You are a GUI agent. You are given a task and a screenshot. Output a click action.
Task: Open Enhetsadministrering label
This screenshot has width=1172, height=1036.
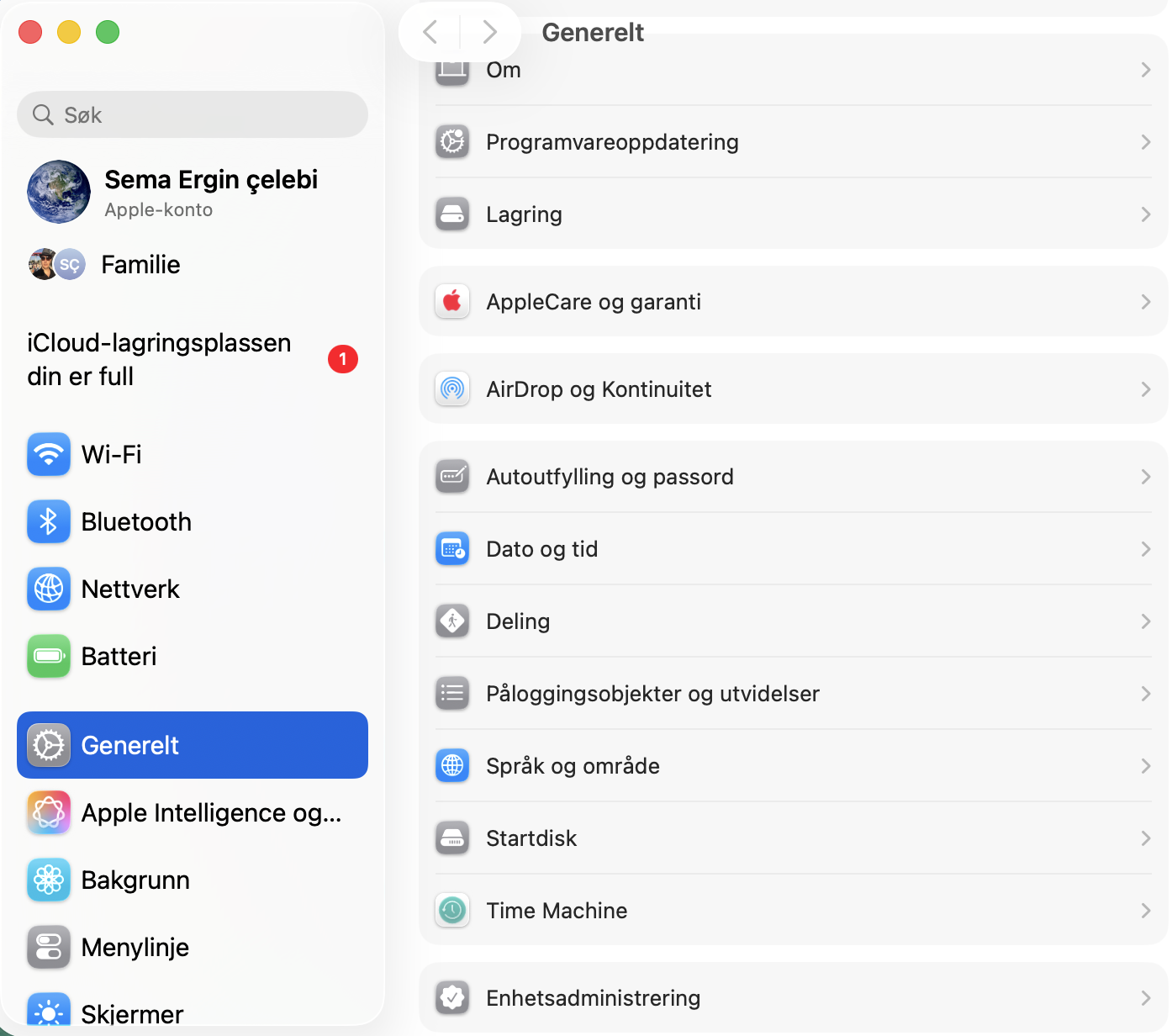coord(594,998)
